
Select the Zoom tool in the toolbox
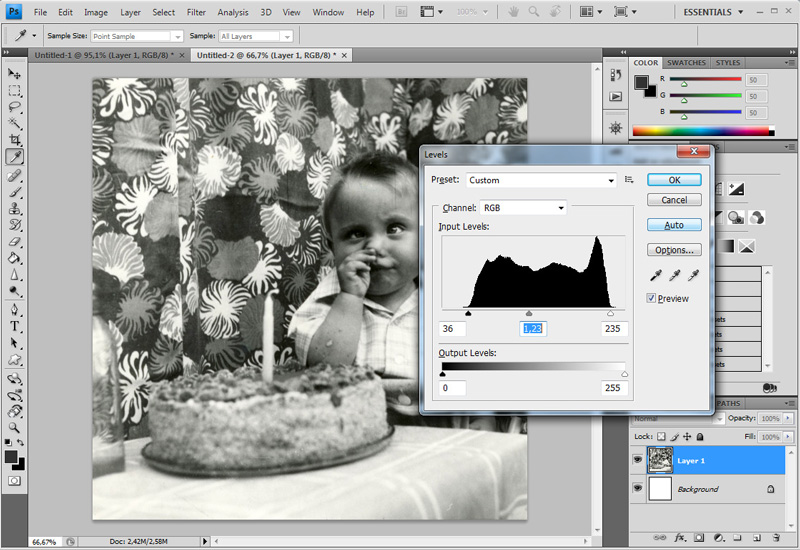pos(15,427)
